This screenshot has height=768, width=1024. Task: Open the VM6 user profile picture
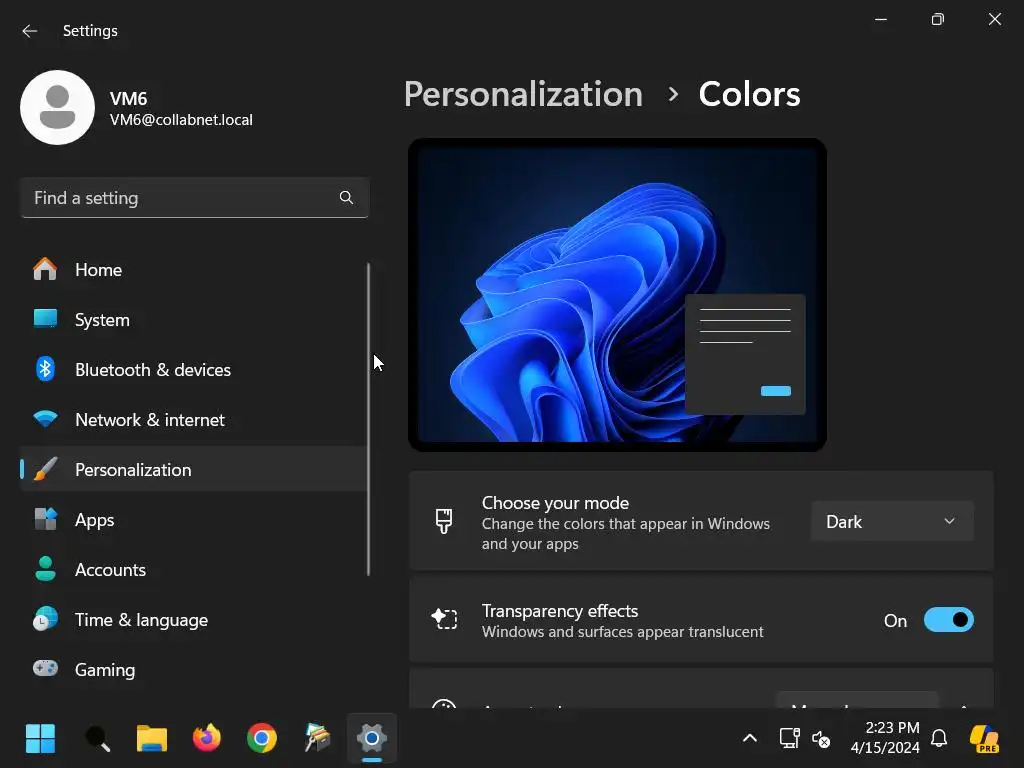(x=57, y=107)
